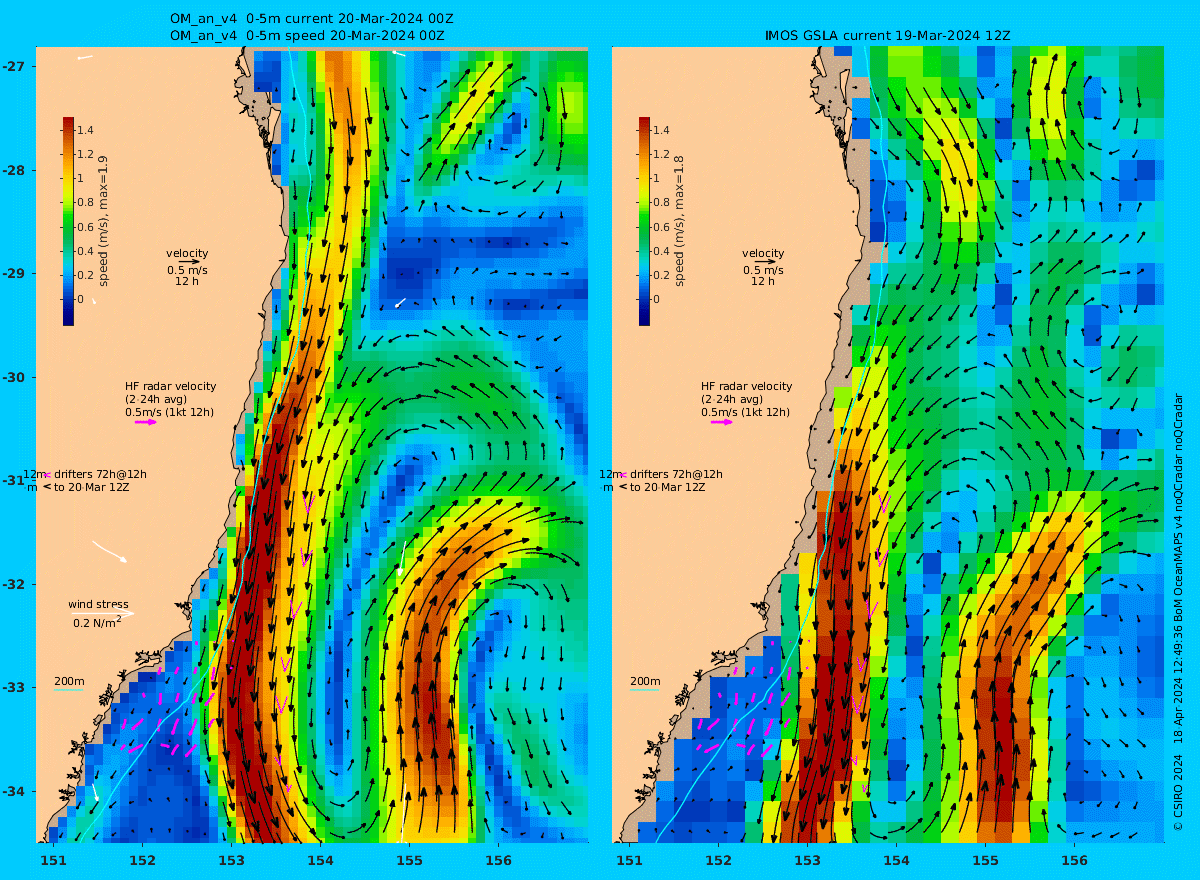This screenshot has width=1200, height=880.
Task: Click the '12 h' text under right map velocity legend
Action: [763, 281]
